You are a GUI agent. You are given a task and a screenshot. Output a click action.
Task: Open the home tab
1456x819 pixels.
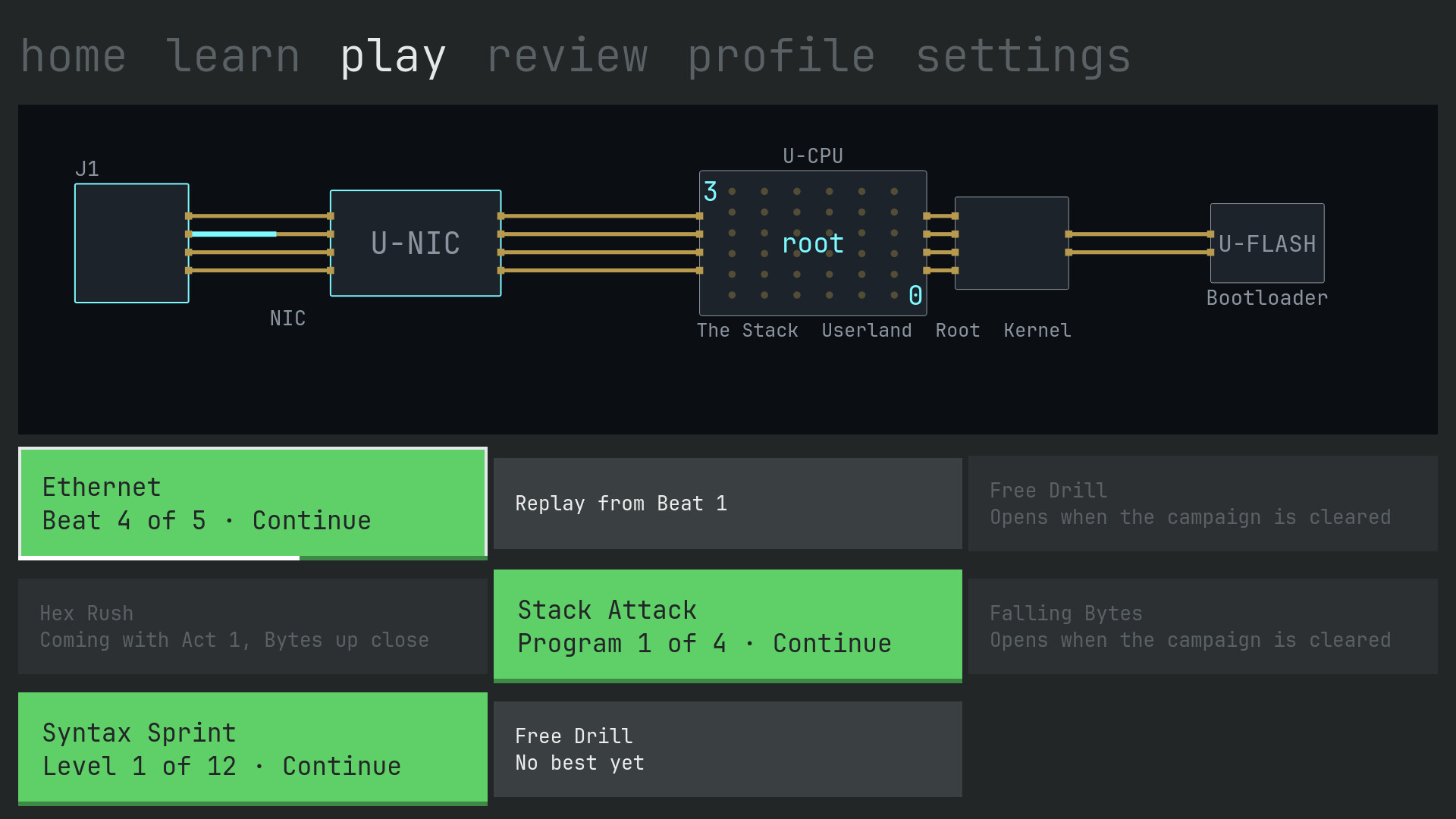click(73, 57)
